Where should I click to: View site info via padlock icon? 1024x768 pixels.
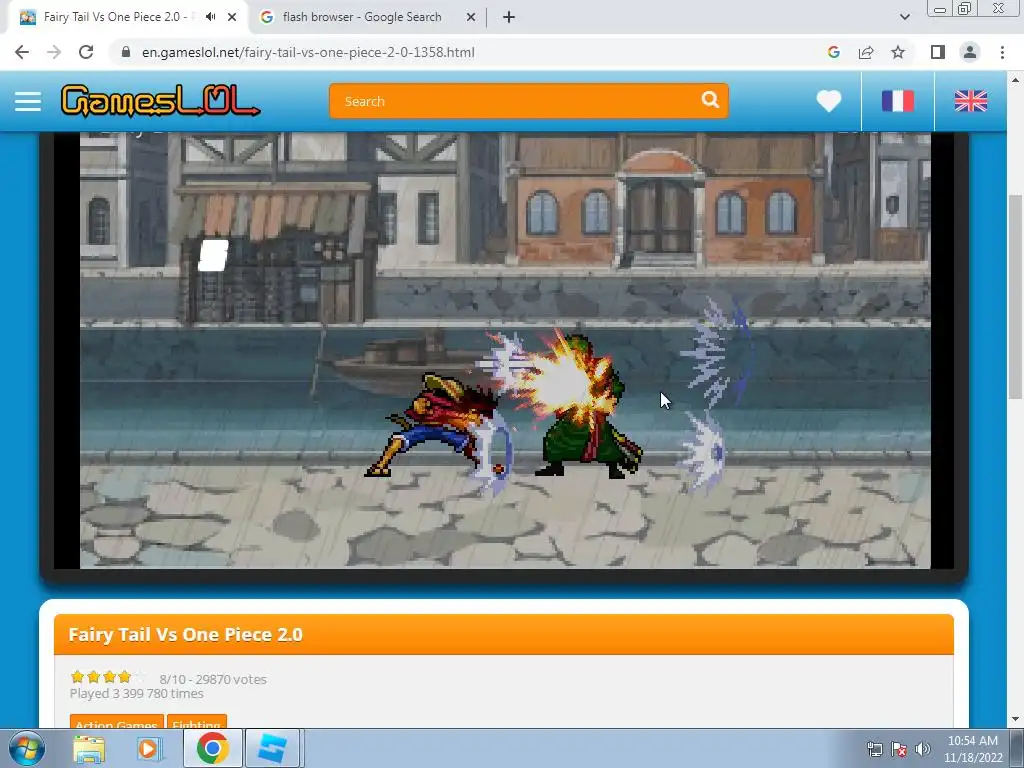[x=126, y=52]
